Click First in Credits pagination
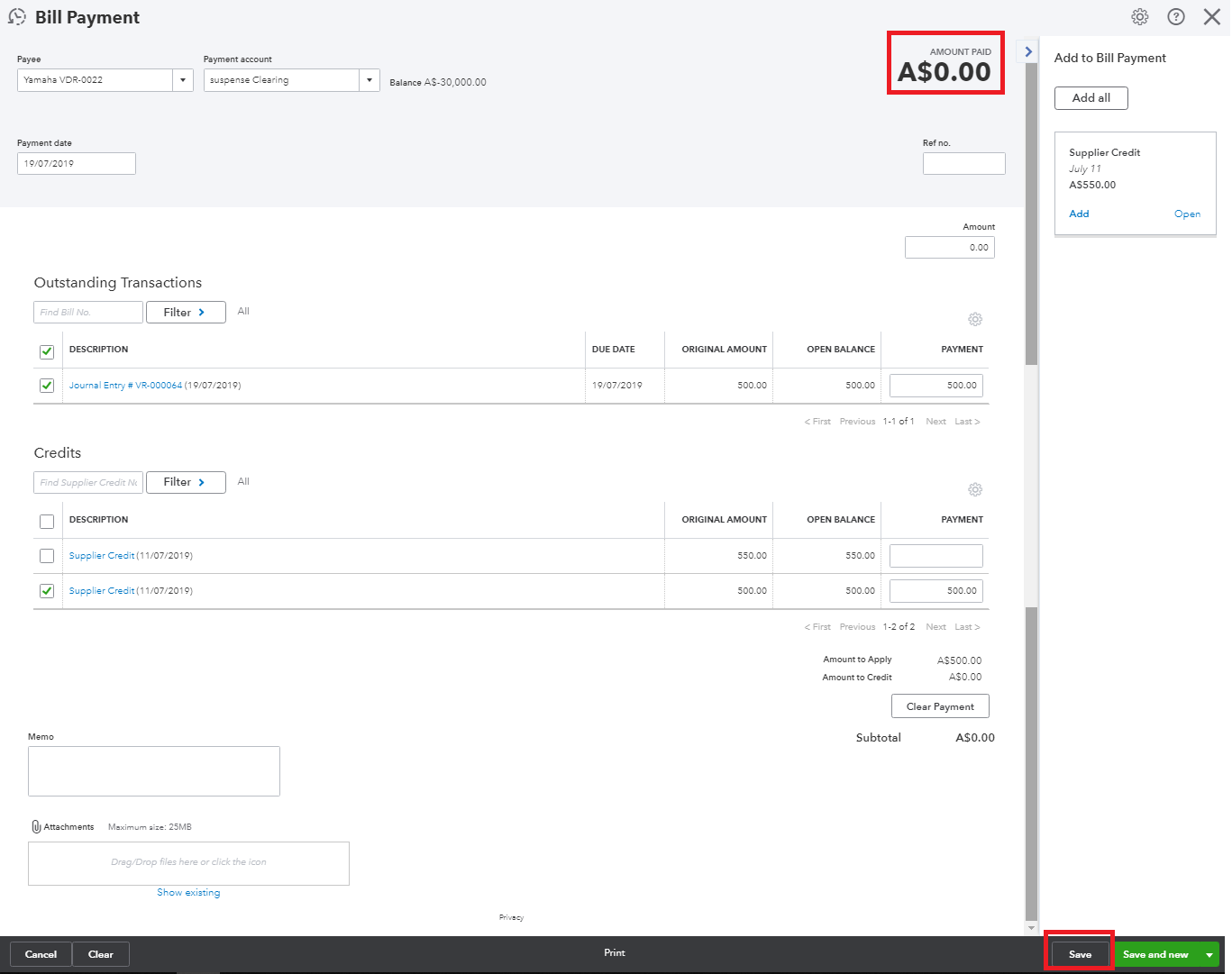 (817, 627)
